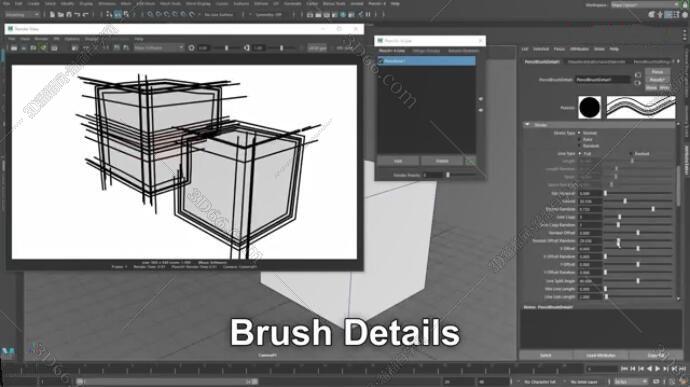
Task: Click the brush stroke preview thumbnail
Action: click(641, 107)
